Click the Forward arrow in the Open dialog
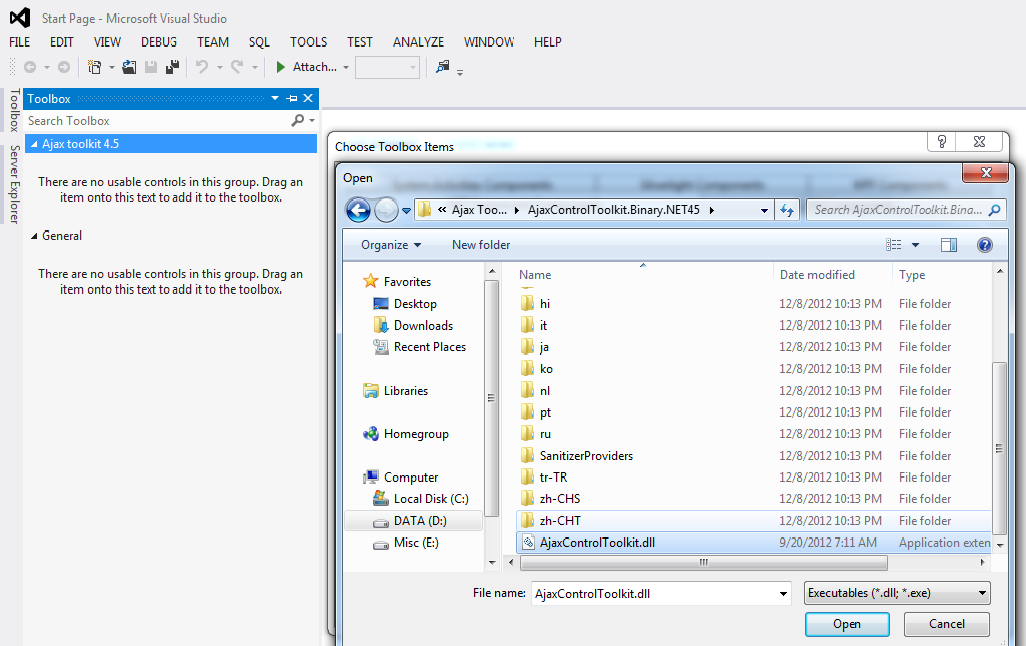Image resolution: width=1026 pixels, height=646 pixels. (386, 210)
